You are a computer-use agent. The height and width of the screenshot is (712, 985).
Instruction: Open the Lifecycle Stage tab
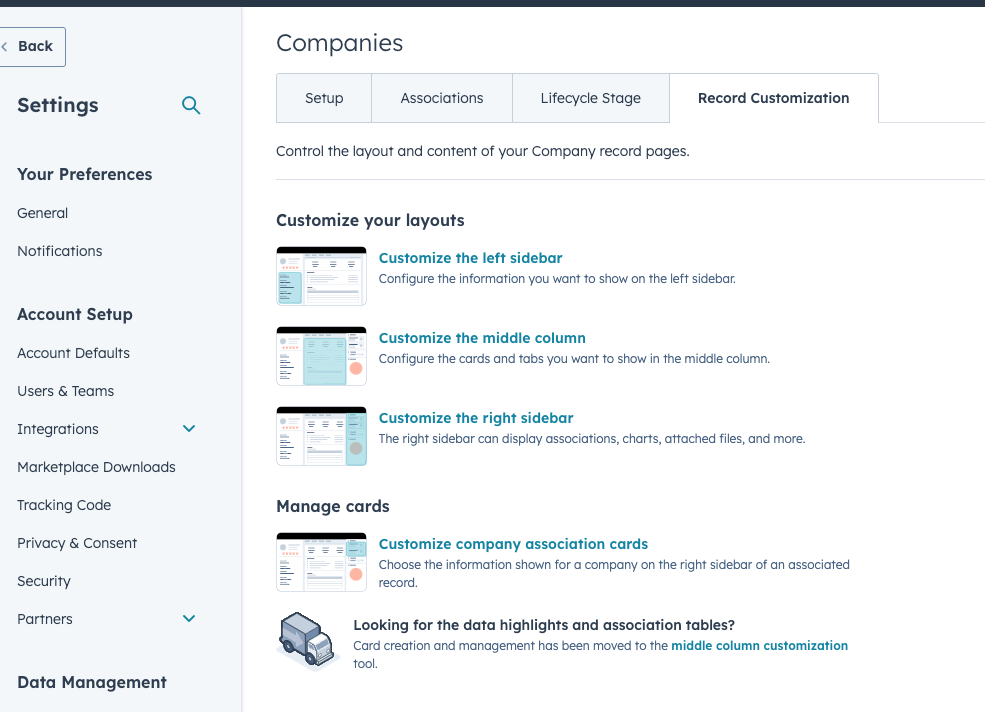590,98
